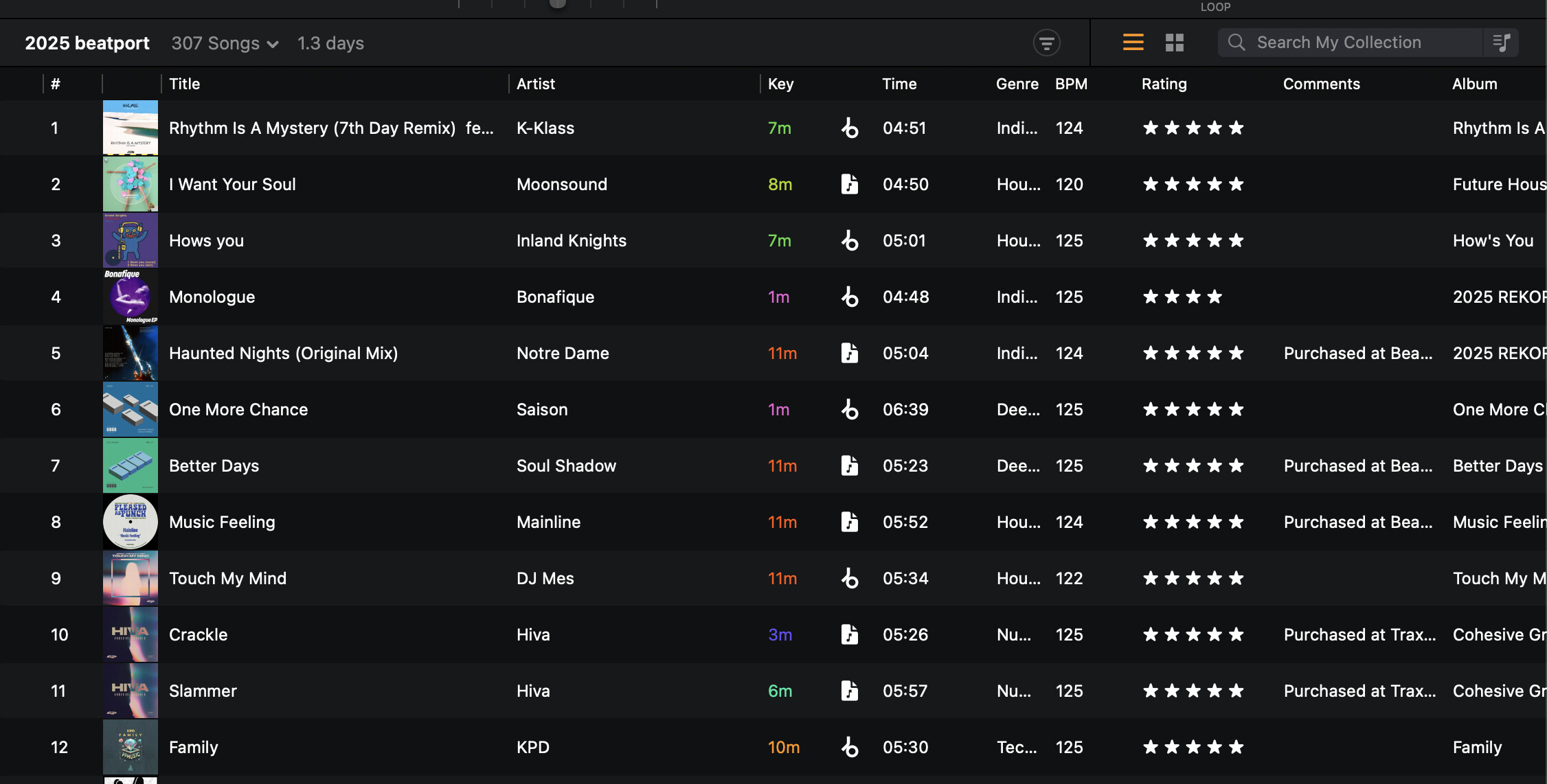Click the playlist icon beside search field
The image size is (1547, 784).
pos(1502,43)
